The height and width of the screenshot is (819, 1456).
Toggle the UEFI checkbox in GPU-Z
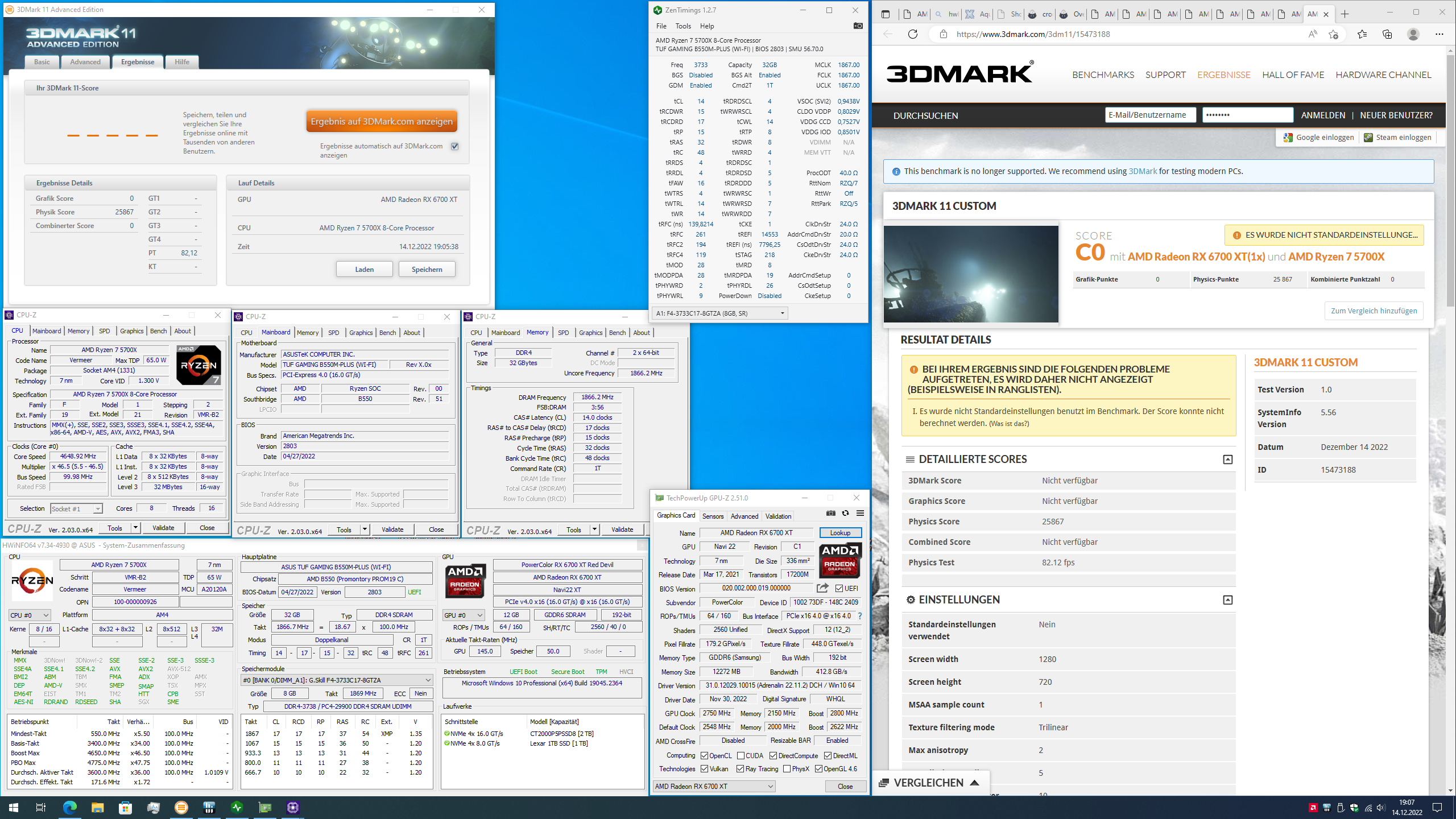(x=839, y=588)
